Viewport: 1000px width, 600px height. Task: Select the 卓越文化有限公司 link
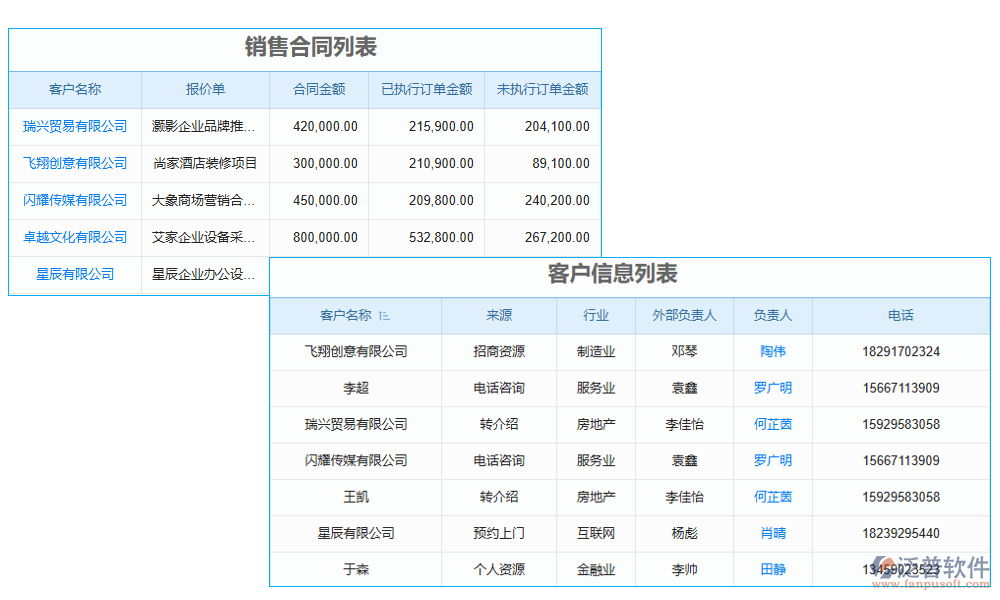[x=75, y=237]
